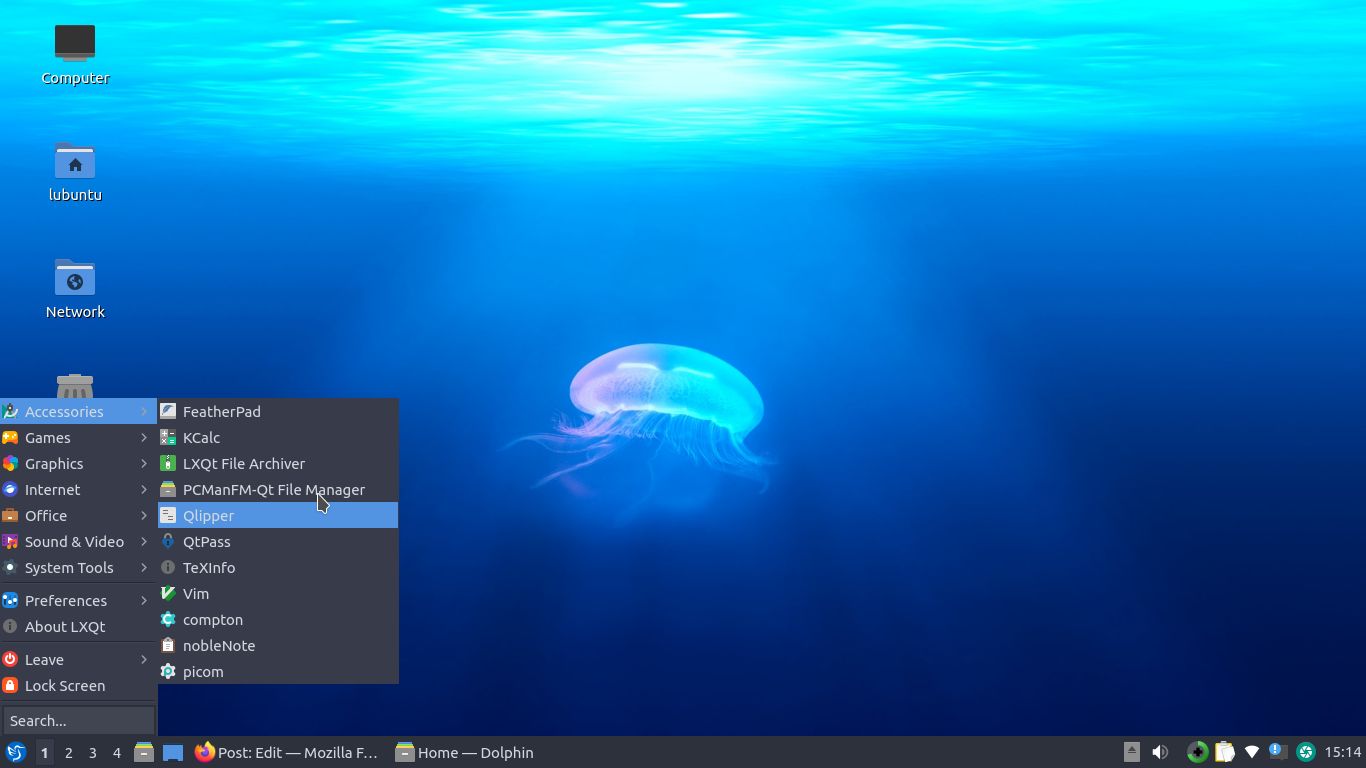Click the Trash desktop icon
Image resolution: width=1366 pixels, height=768 pixels.
(x=75, y=386)
